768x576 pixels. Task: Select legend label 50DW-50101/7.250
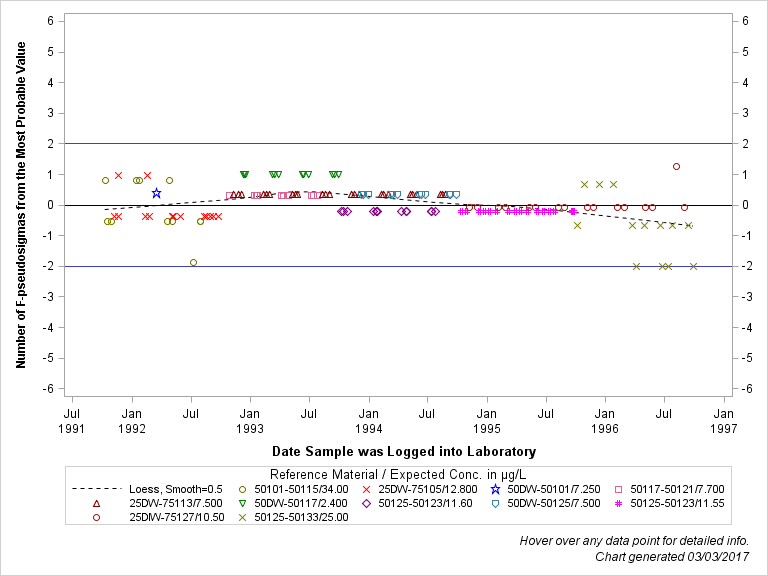coord(553,489)
